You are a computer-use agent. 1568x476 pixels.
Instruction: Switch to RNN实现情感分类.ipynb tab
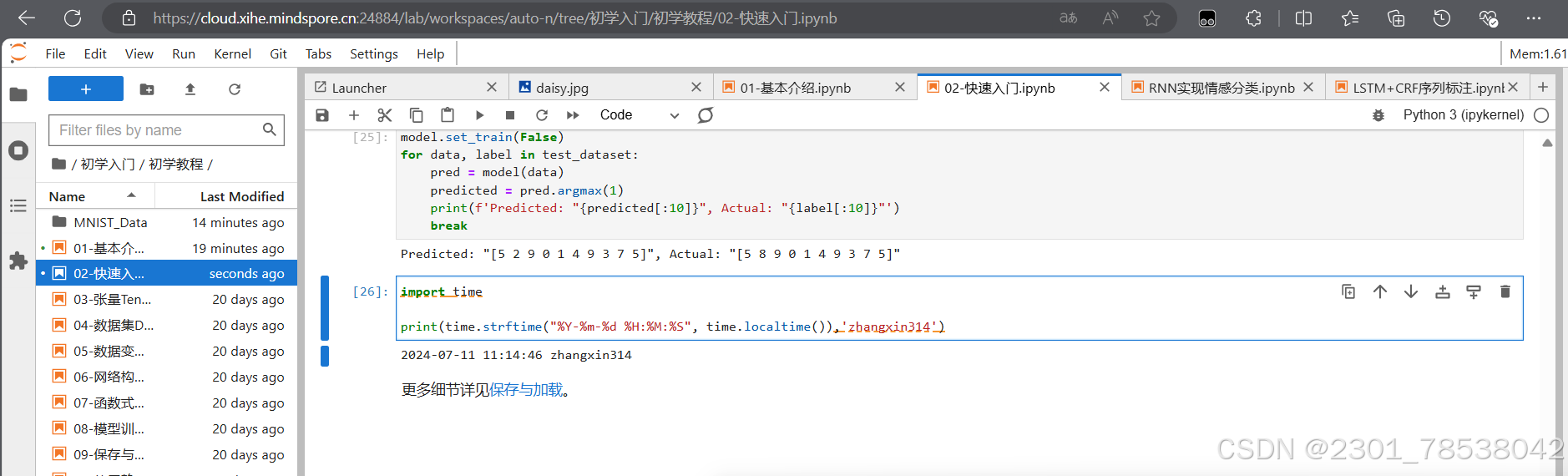(1222, 87)
